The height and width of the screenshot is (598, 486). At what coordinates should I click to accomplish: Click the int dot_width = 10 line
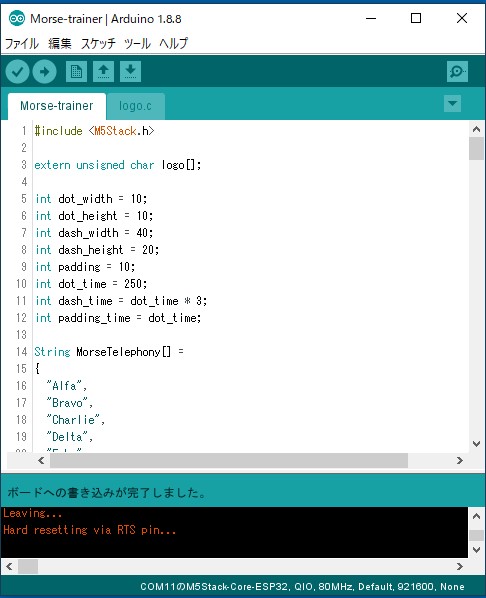pyautogui.click(x=91, y=199)
